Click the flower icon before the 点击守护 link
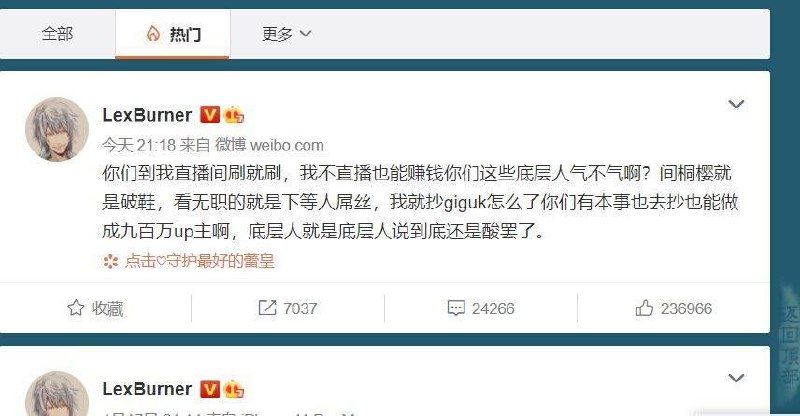 110,261
